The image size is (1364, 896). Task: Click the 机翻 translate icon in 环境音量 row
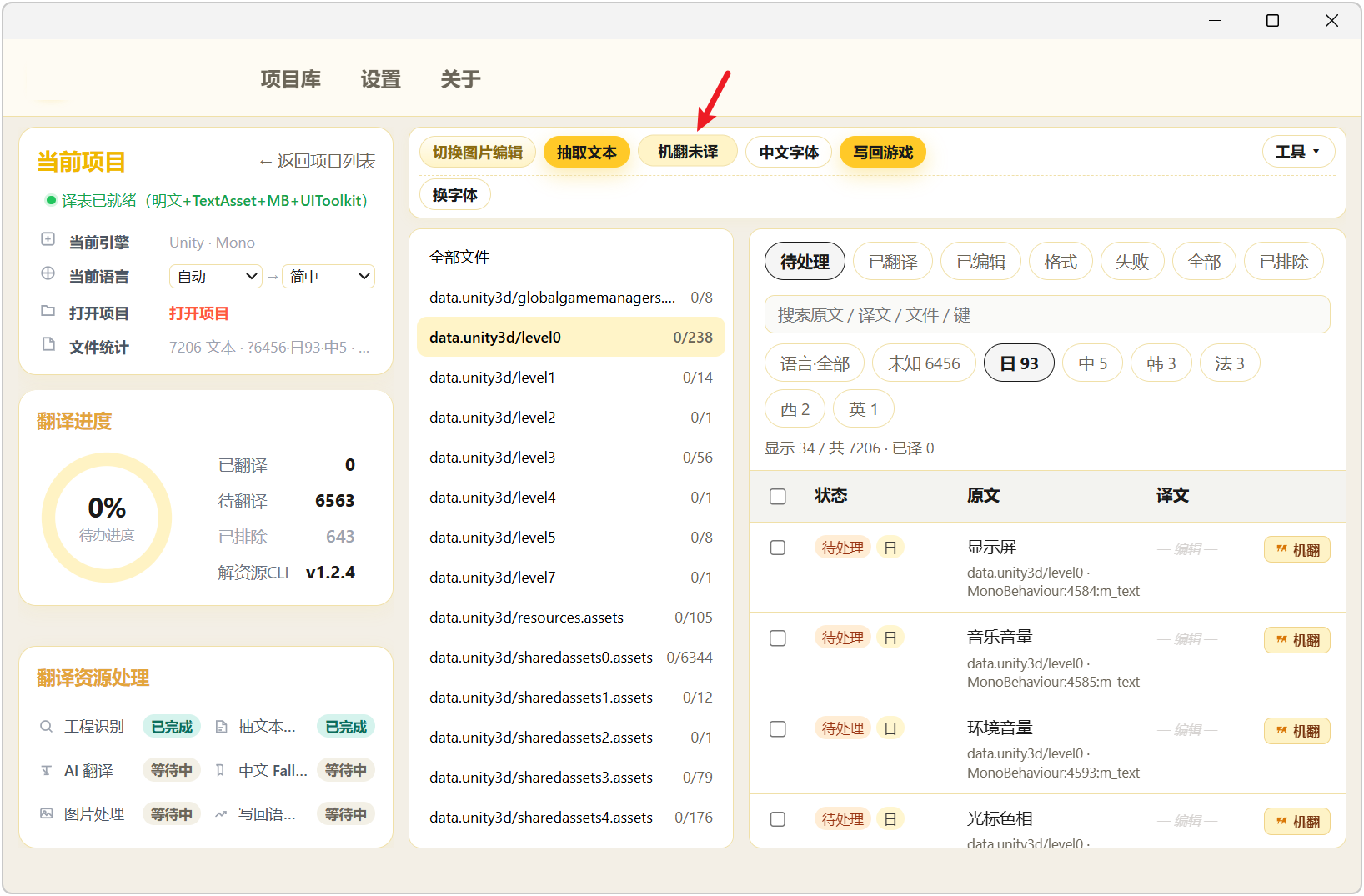1281,731
